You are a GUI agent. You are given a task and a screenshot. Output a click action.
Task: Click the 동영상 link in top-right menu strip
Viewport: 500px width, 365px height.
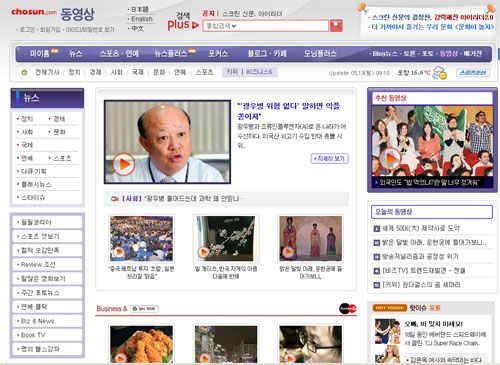tap(448, 54)
